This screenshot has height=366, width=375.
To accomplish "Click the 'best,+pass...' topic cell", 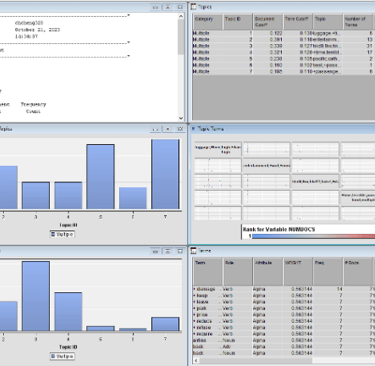I will (x=328, y=65).
